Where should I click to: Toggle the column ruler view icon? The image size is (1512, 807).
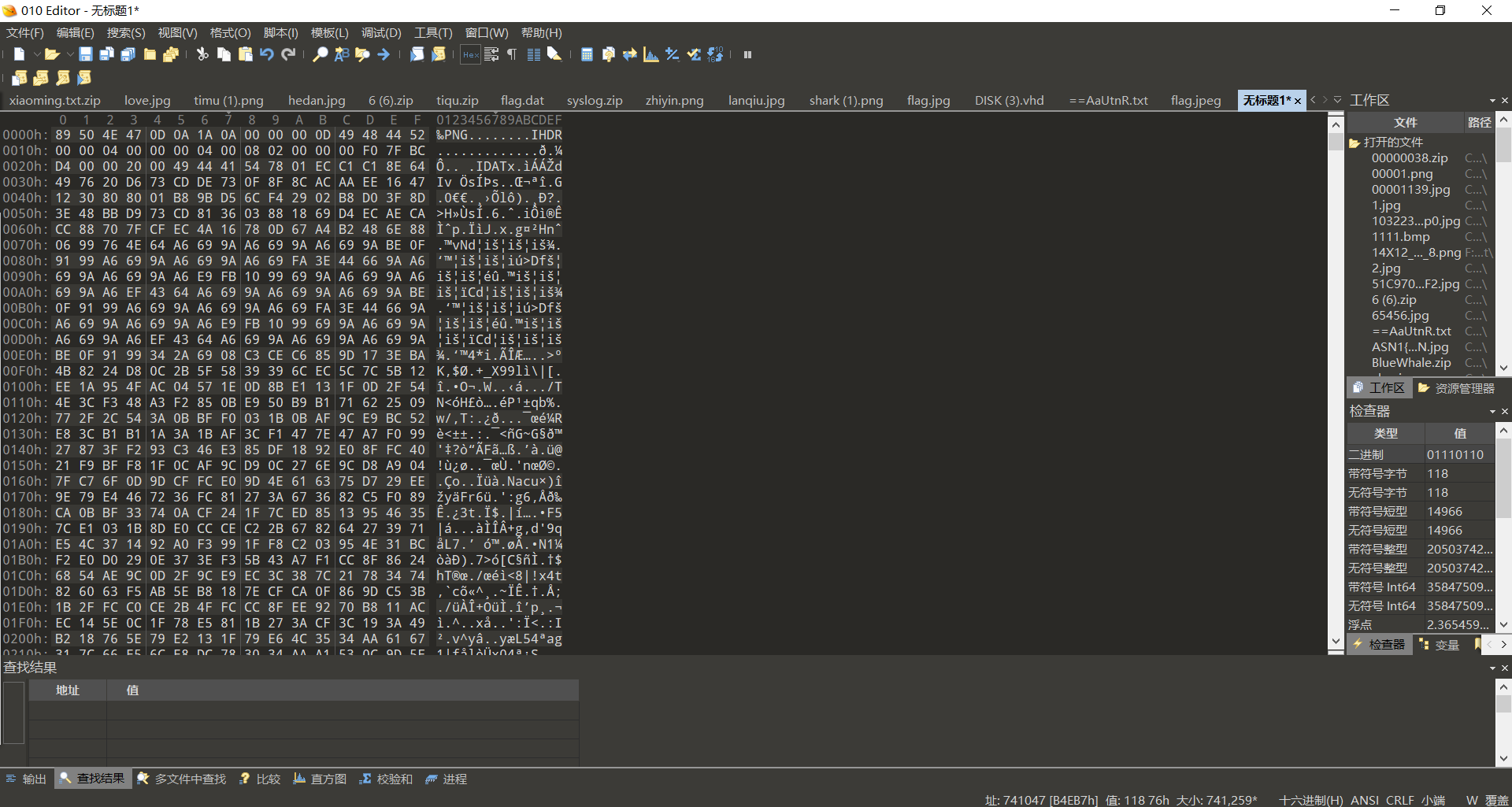[533, 54]
